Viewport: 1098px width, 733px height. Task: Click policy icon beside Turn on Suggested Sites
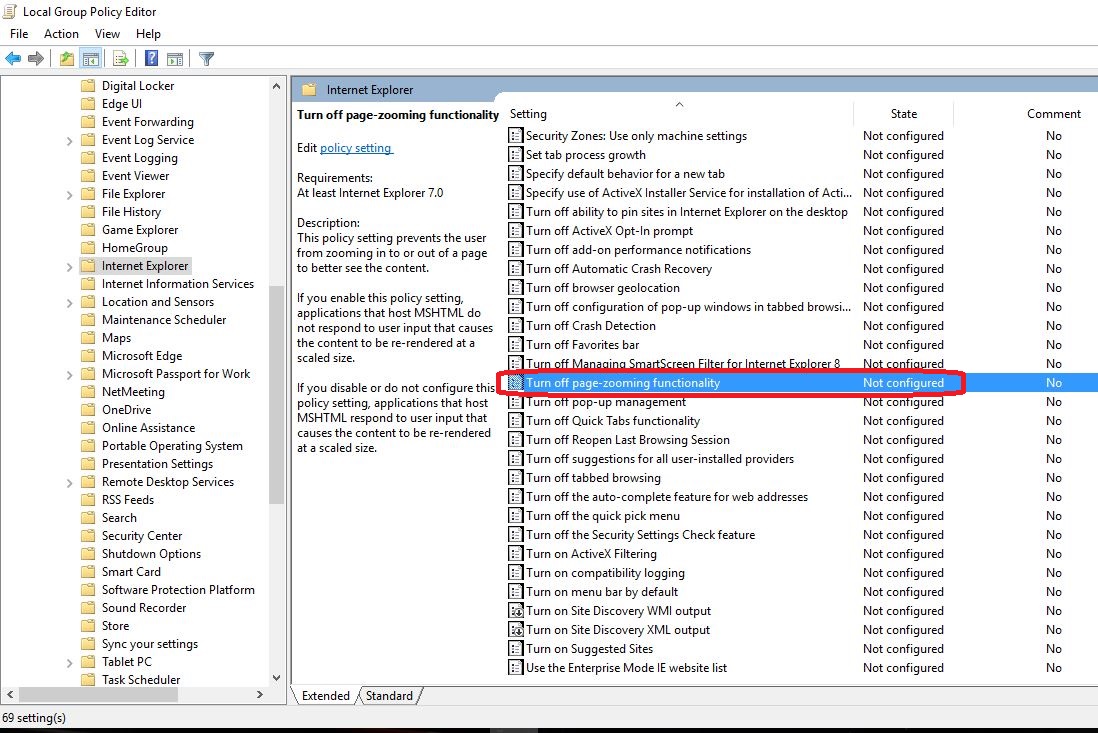tap(515, 648)
